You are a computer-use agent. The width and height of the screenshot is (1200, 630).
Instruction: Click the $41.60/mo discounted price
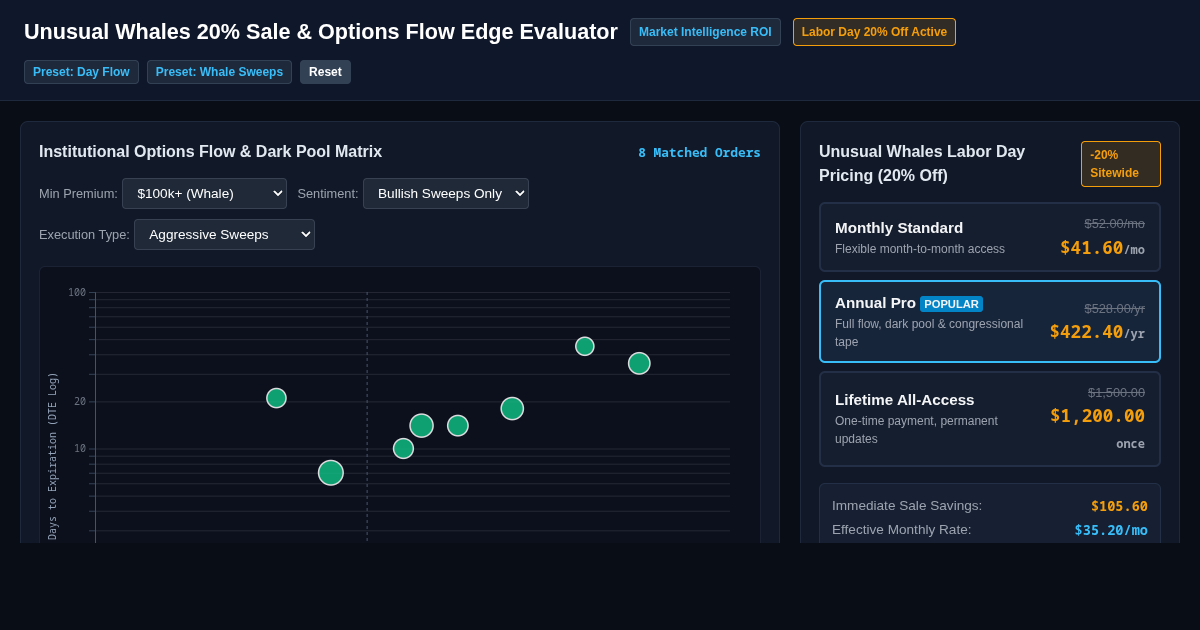1102,248
